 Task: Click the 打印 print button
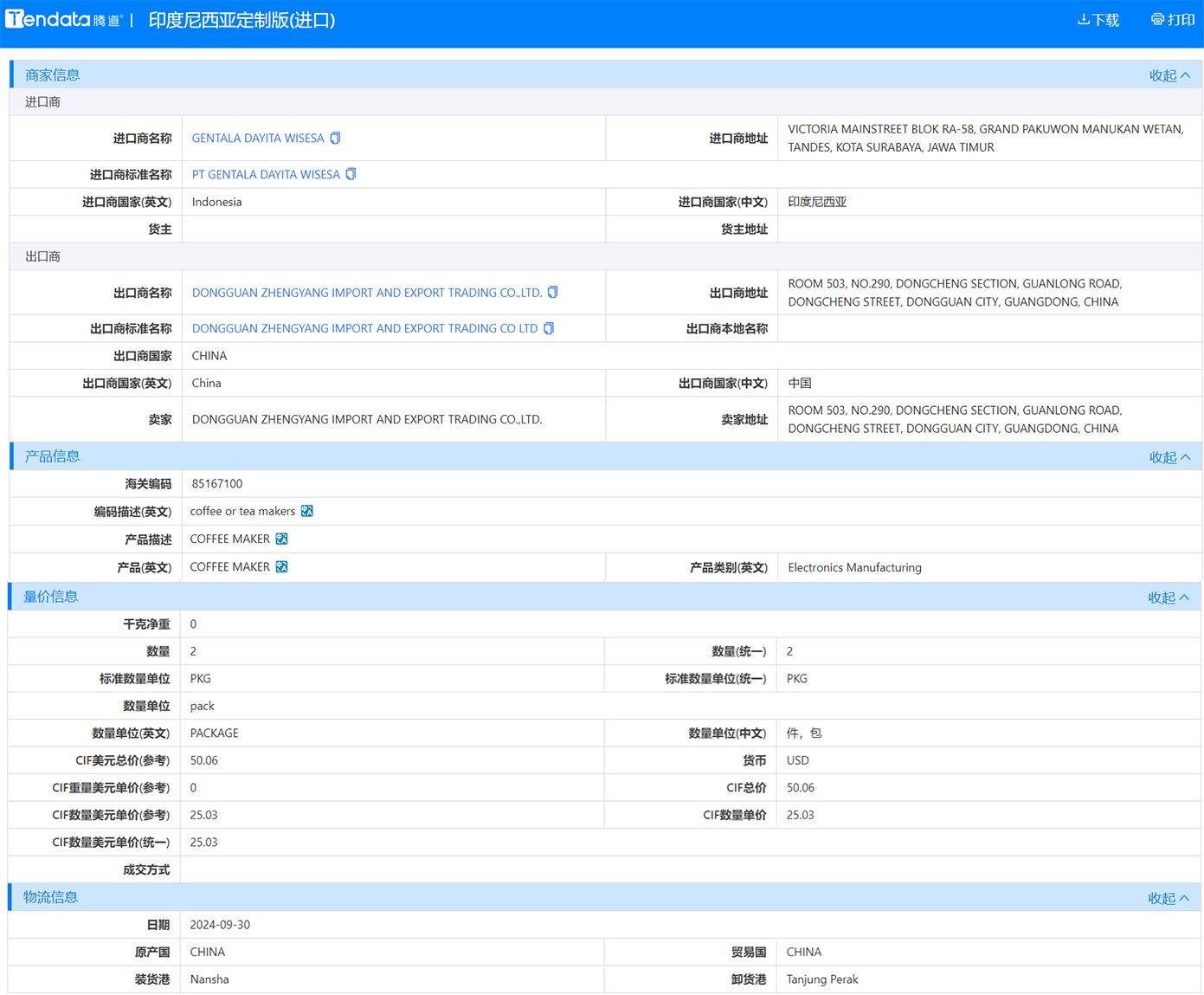1172,20
